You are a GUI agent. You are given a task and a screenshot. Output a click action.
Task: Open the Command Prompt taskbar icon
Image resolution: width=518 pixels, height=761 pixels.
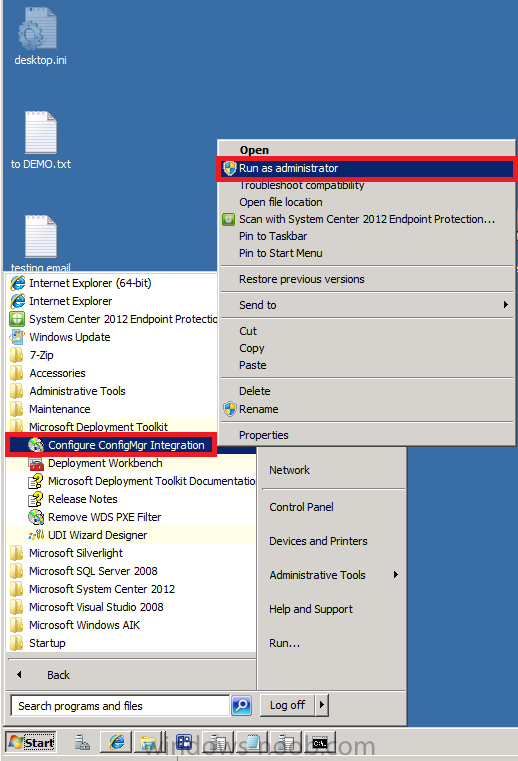319,743
